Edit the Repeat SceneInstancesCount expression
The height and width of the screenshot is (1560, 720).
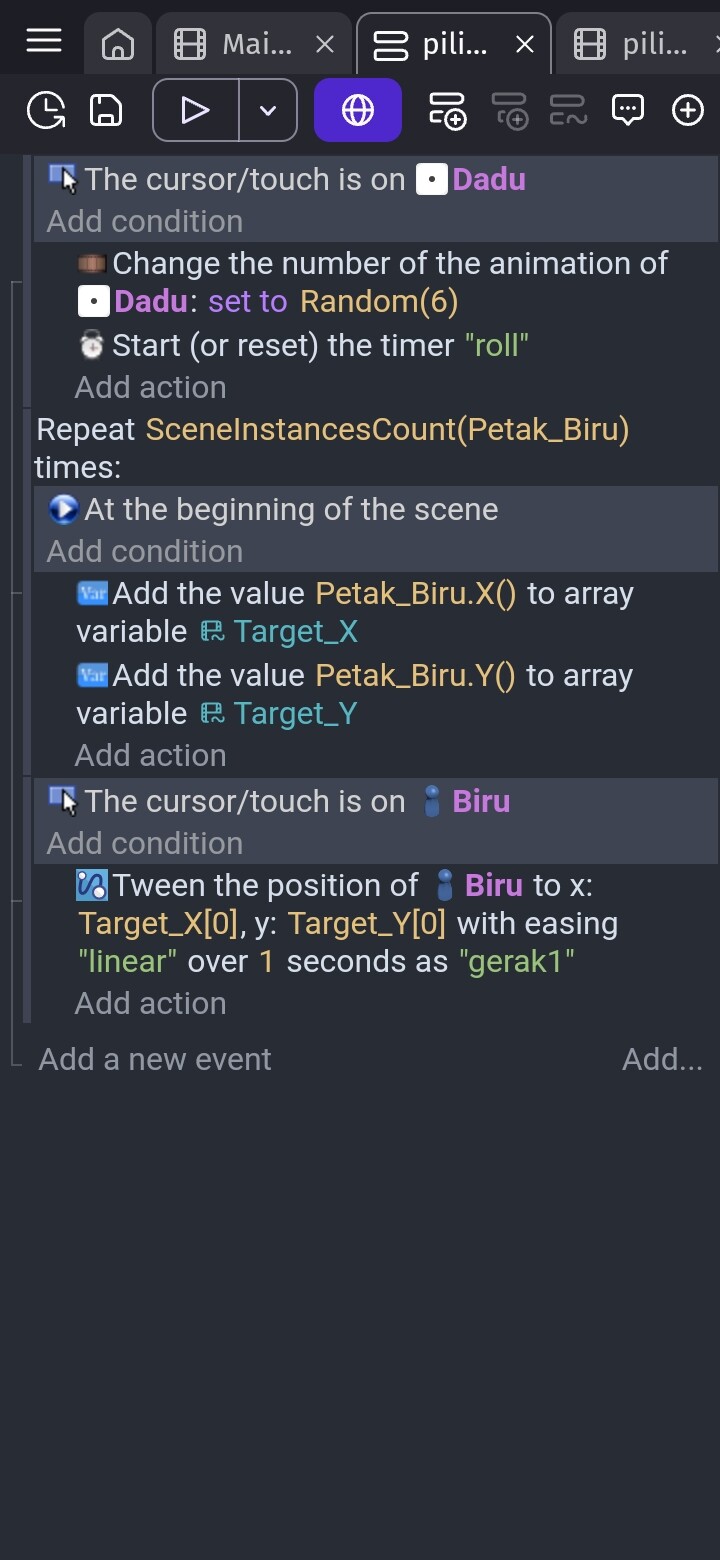[388, 429]
